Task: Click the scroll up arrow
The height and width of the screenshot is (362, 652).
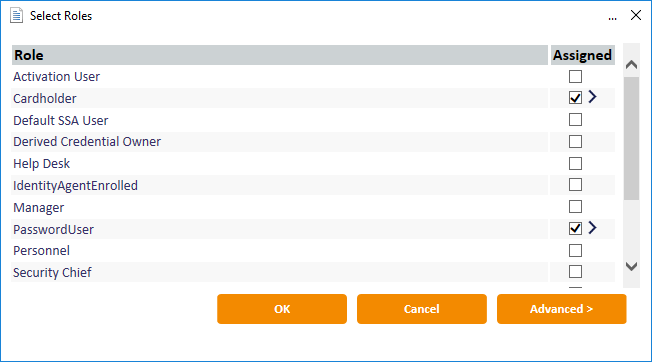Action: (x=631, y=64)
